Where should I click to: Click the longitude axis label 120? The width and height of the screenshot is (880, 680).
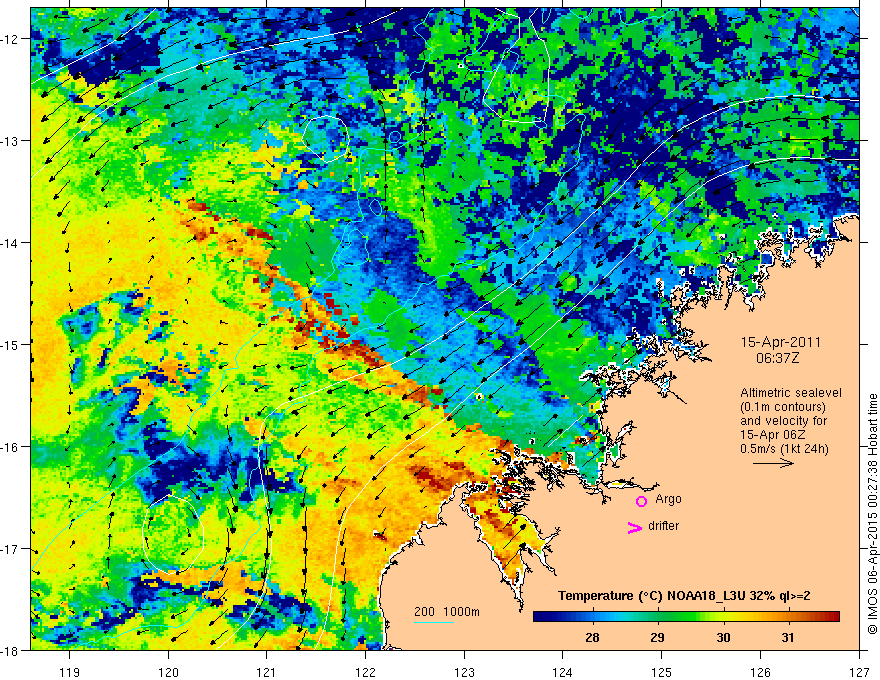click(168, 672)
